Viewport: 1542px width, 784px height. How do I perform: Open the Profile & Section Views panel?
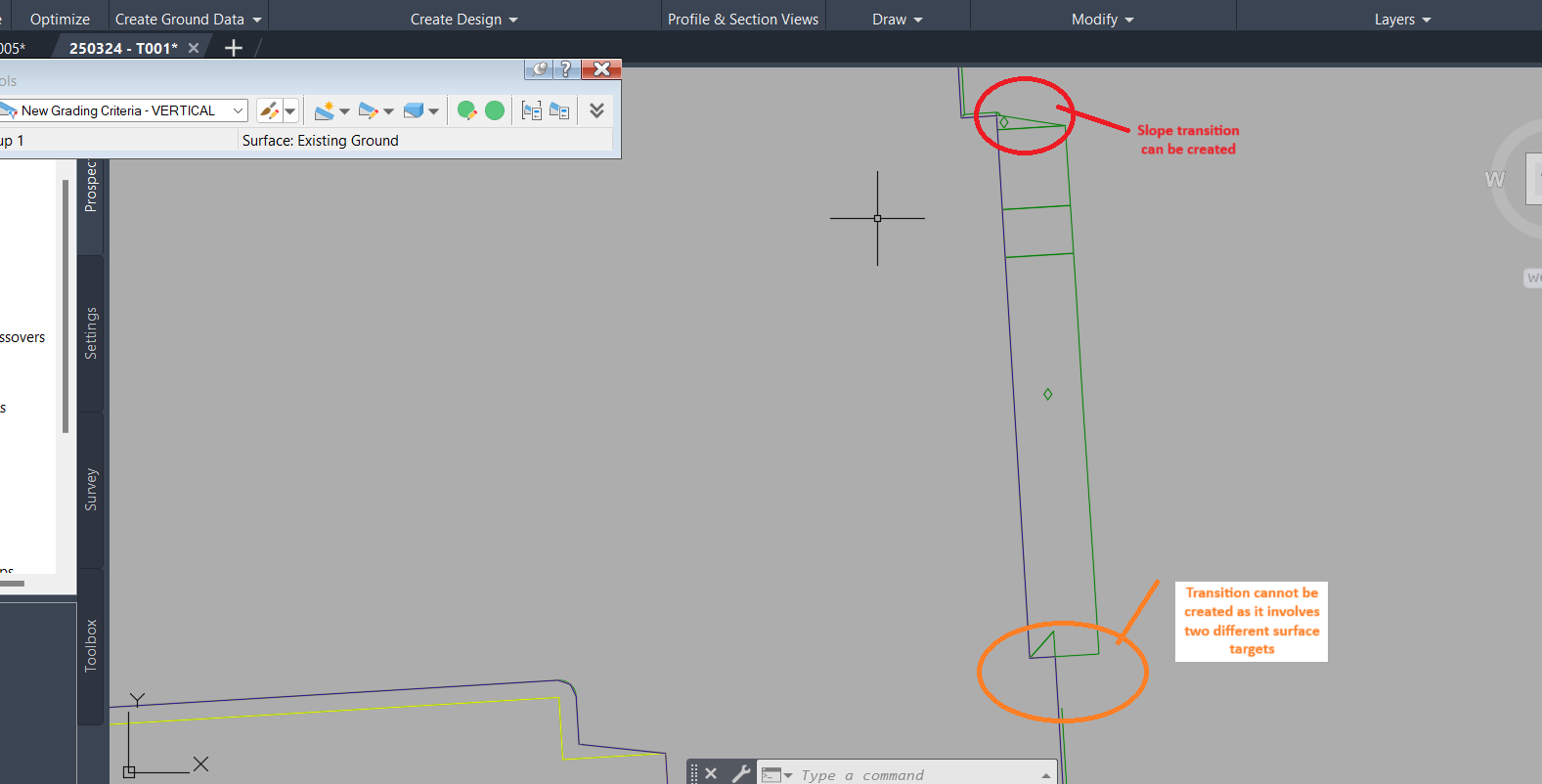pos(743,19)
